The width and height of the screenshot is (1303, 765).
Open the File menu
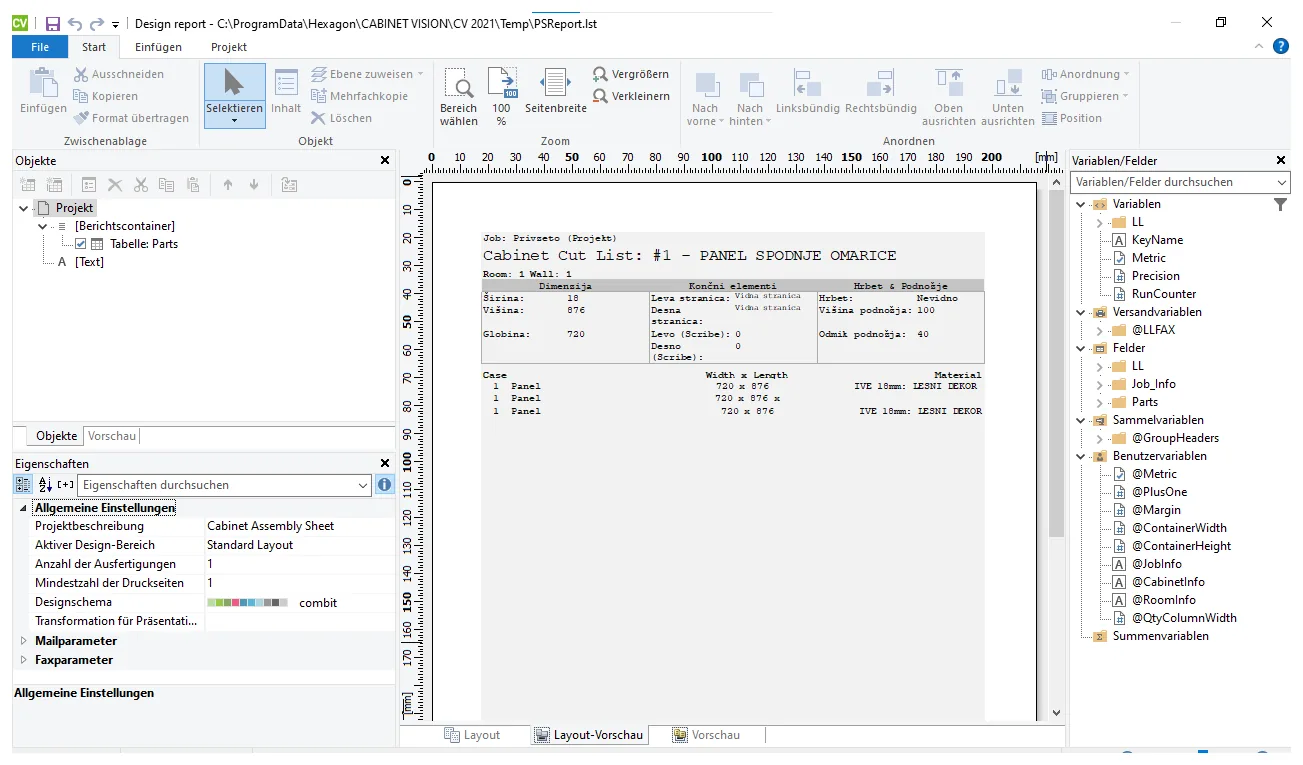[40, 47]
